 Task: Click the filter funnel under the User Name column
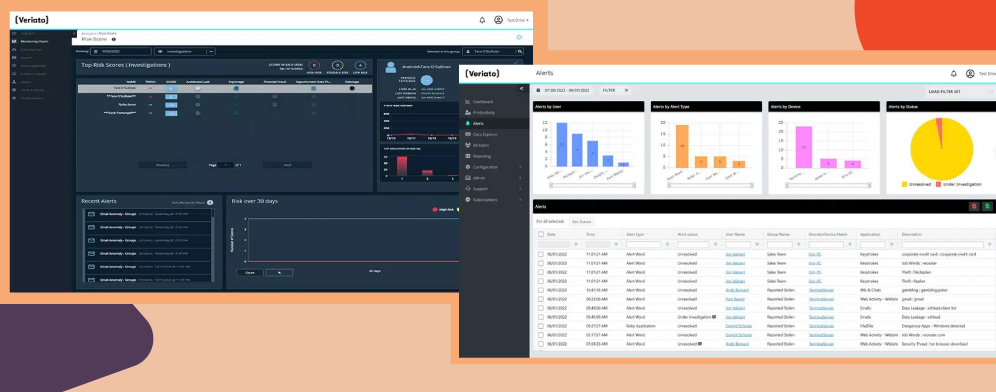[x=757, y=245]
